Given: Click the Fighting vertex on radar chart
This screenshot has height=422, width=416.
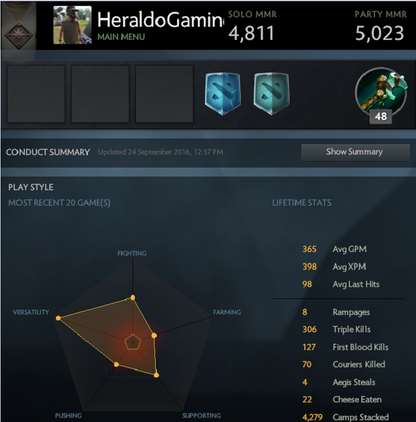Looking at the screenshot, I should click(x=133, y=297).
